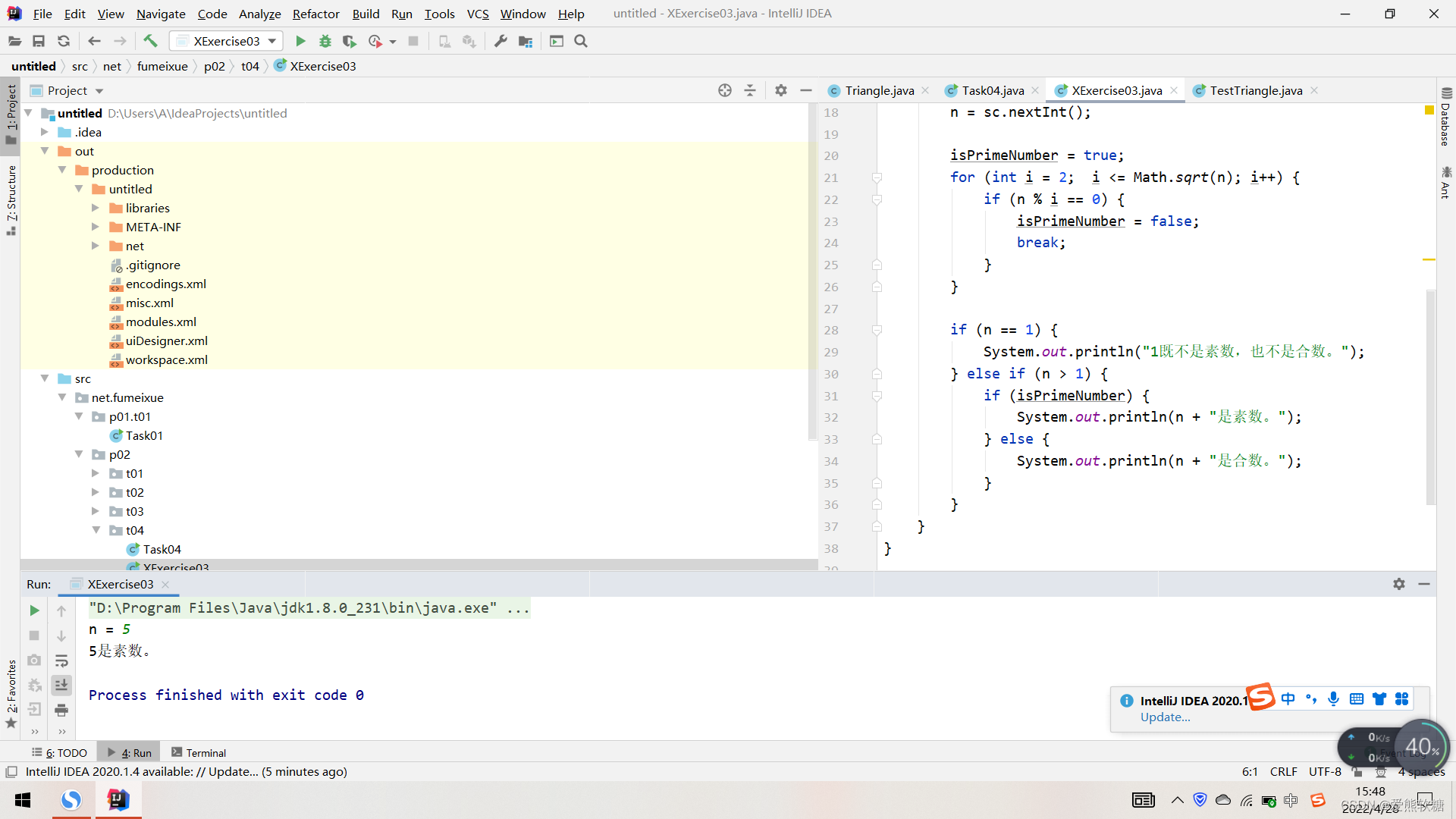The width and height of the screenshot is (1456, 819).
Task: Collapse the out folder
Action: [x=45, y=151]
